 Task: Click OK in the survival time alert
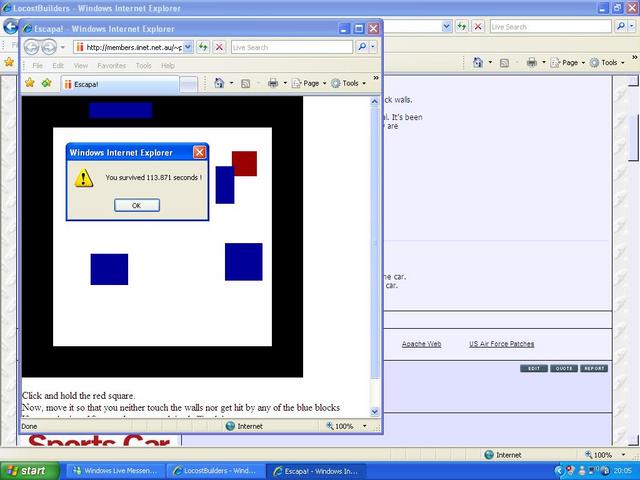pos(137,205)
